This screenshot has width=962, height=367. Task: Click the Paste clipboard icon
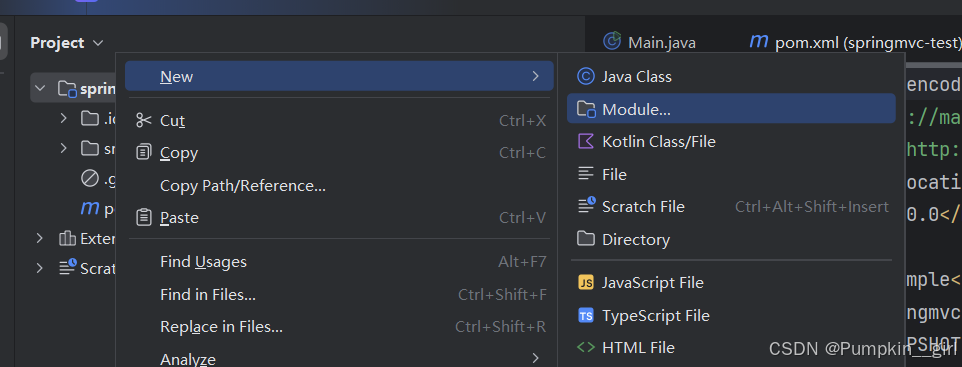(x=144, y=217)
